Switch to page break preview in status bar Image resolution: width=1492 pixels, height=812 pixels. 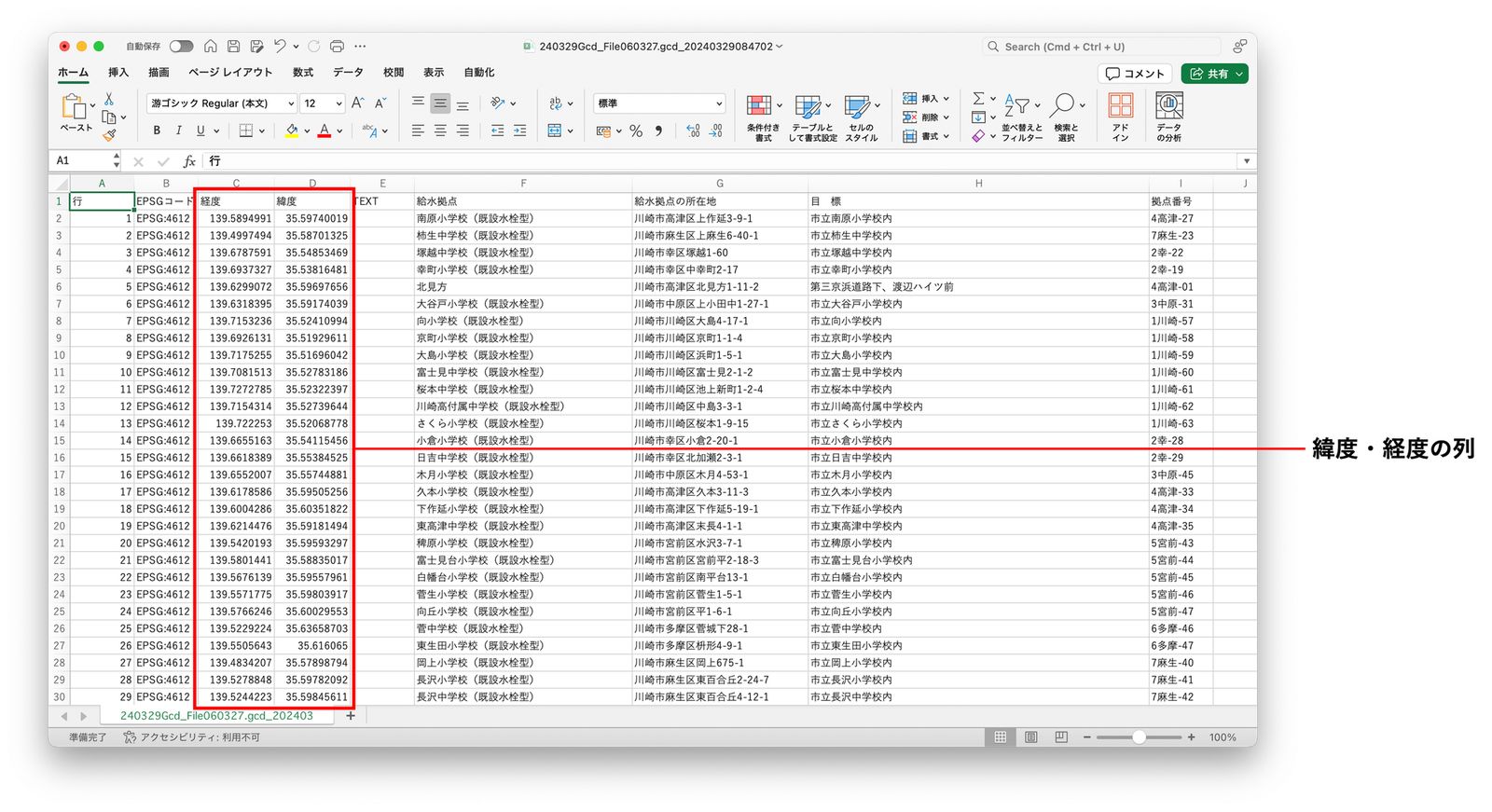(x=1061, y=737)
